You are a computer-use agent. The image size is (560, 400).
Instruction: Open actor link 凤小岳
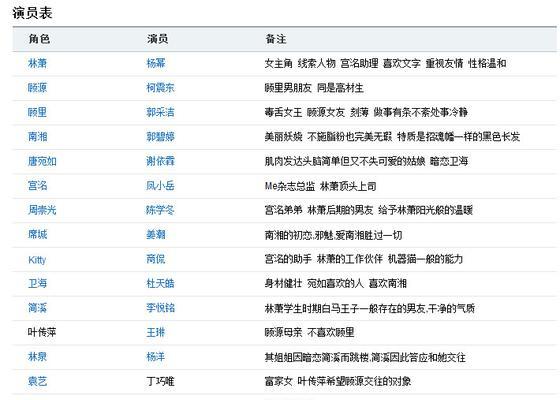(160, 186)
